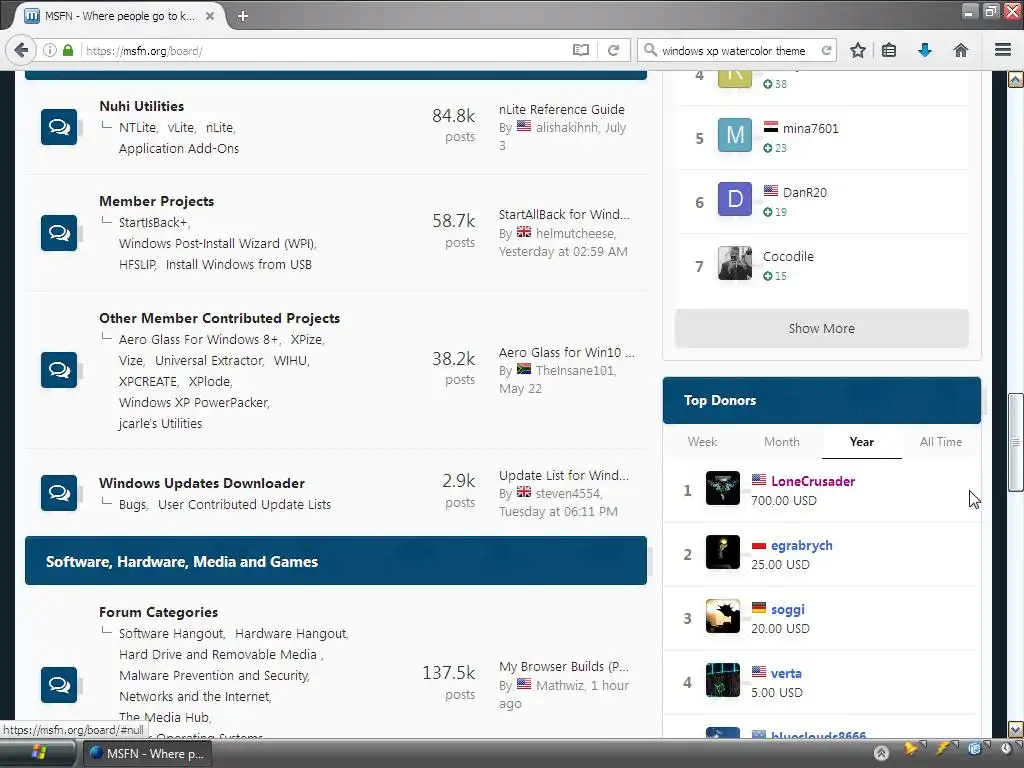
Task: Click verta's avatar image
Action: [x=723, y=680]
